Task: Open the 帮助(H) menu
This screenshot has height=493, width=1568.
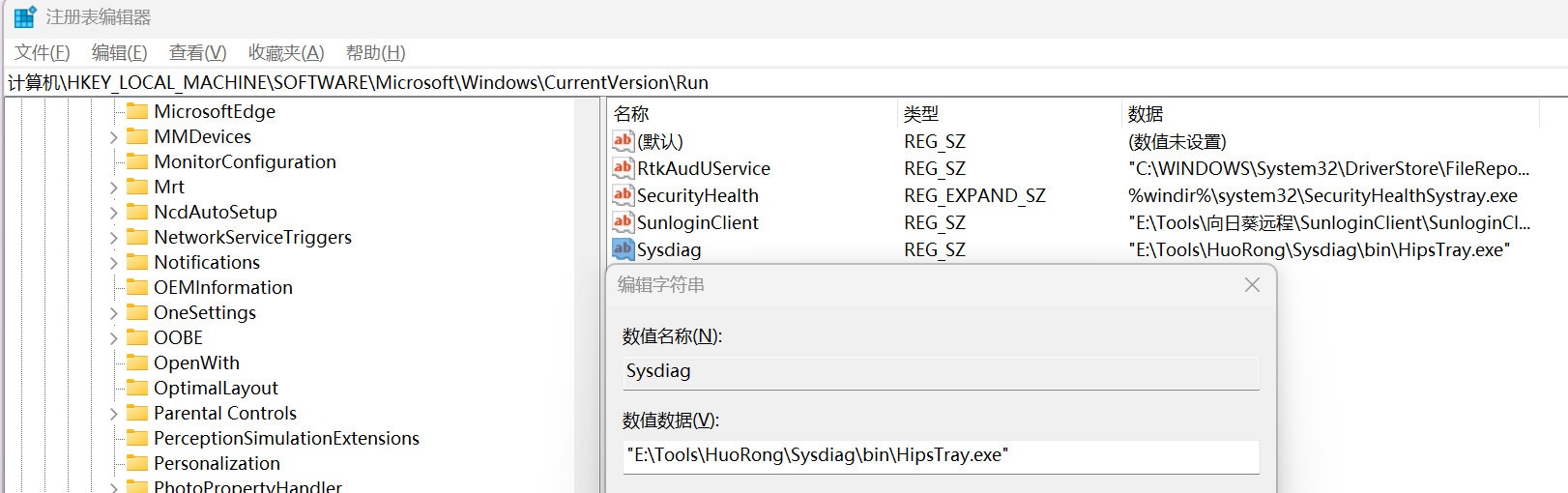Action: tap(376, 53)
